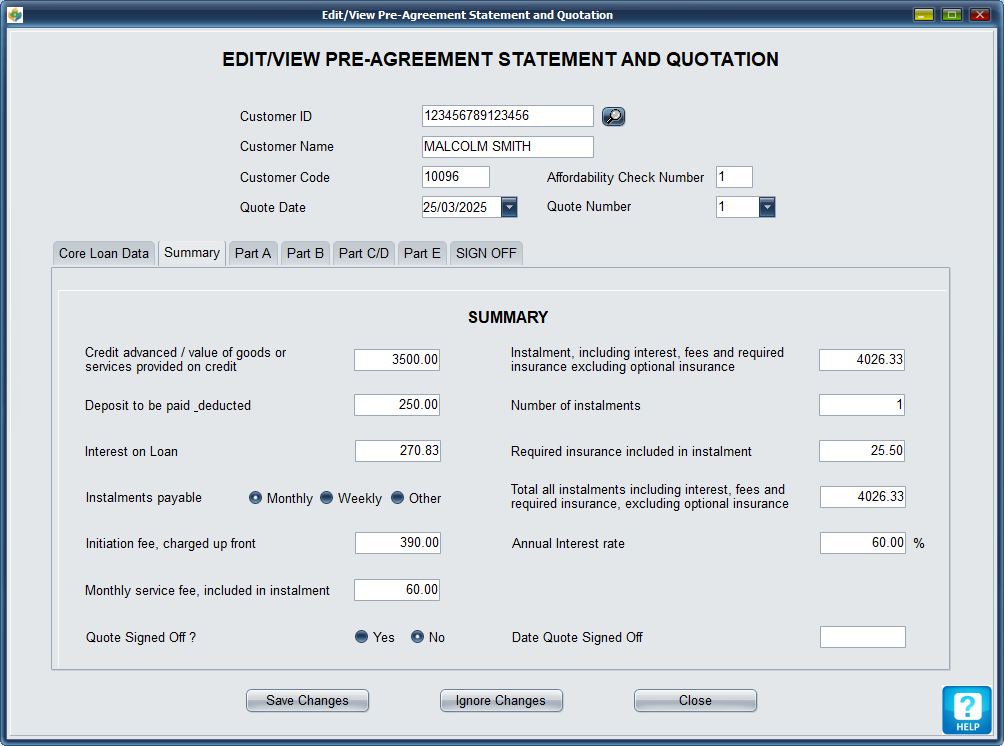The image size is (1004, 746).
Task: Click the customer search magnifier icon
Action: pos(613,116)
